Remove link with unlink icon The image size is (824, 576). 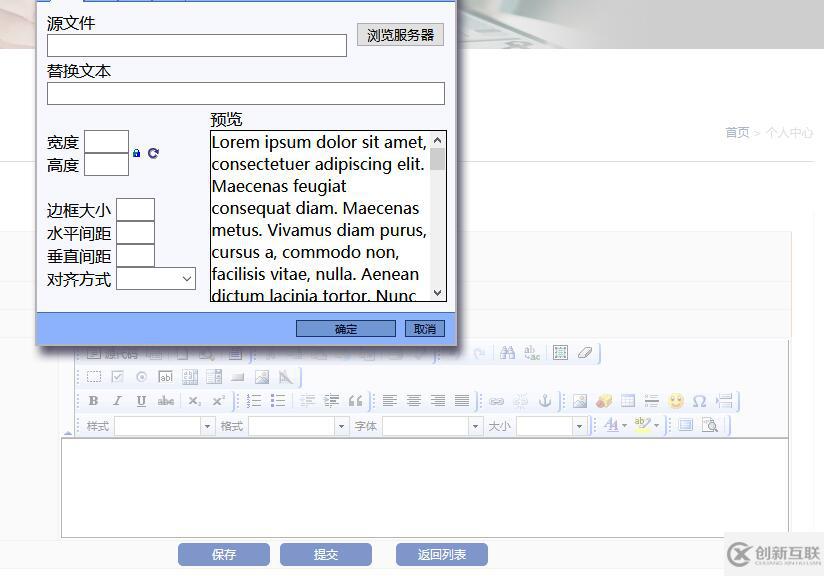click(520, 401)
